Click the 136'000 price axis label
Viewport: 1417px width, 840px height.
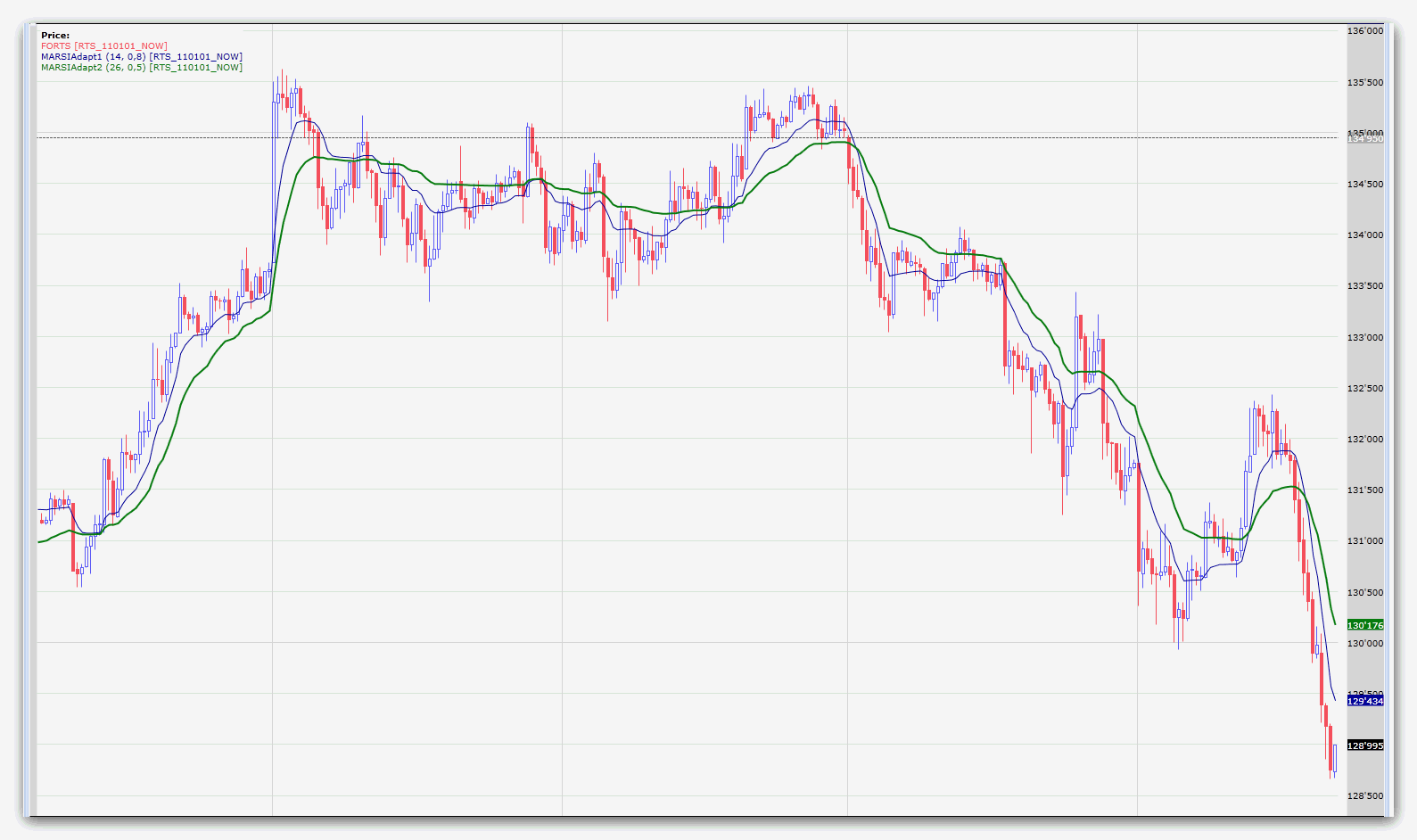tap(1365, 31)
